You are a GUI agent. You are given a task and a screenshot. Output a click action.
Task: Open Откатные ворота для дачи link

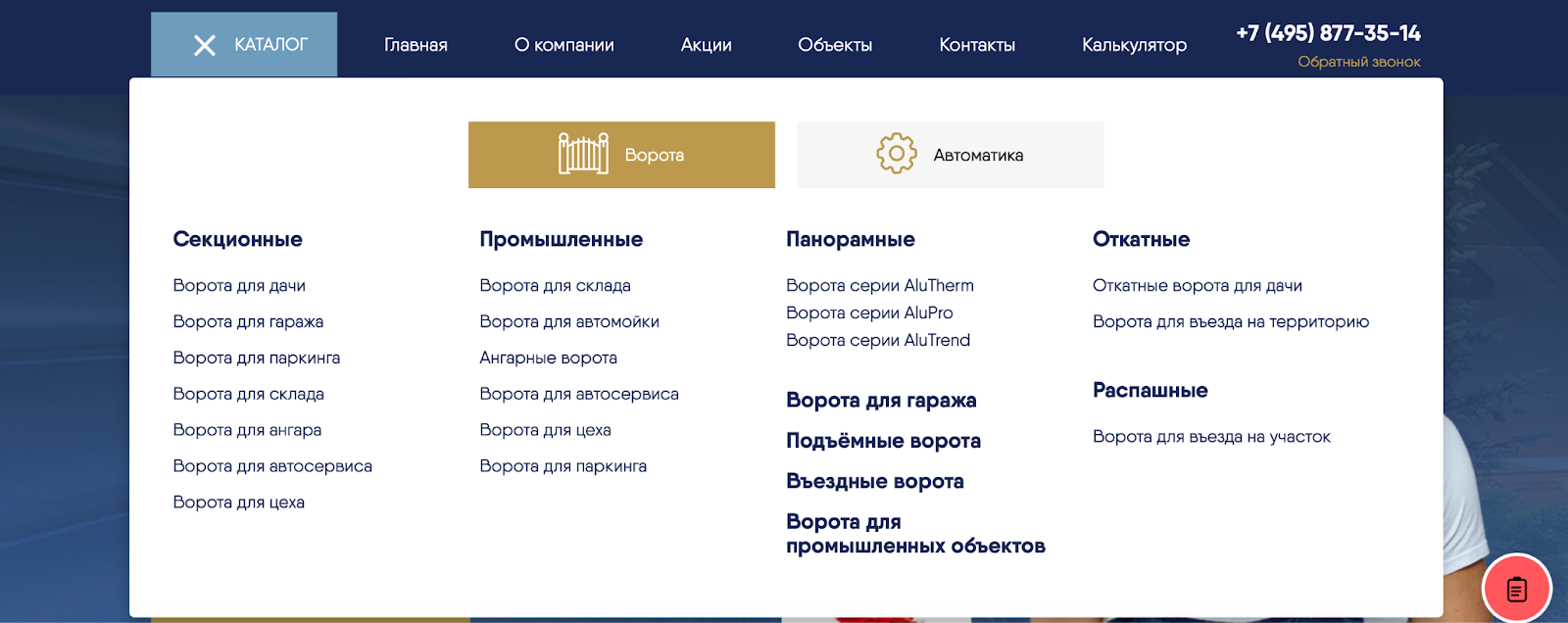coord(1198,285)
